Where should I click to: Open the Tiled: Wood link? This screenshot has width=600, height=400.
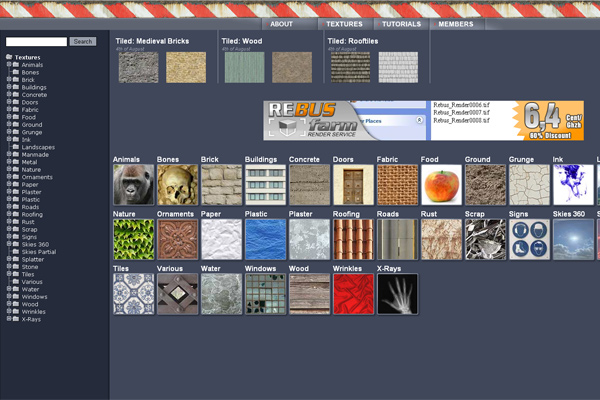pyautogui.click(x=242, y=41)
